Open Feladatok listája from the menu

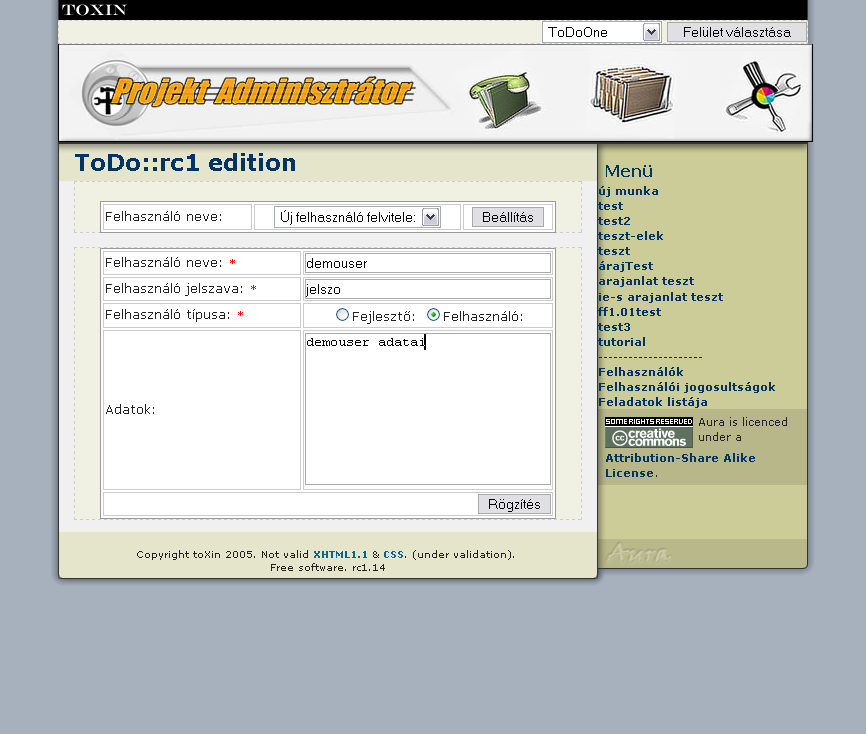pyautogui.click(x=652, y=402)
